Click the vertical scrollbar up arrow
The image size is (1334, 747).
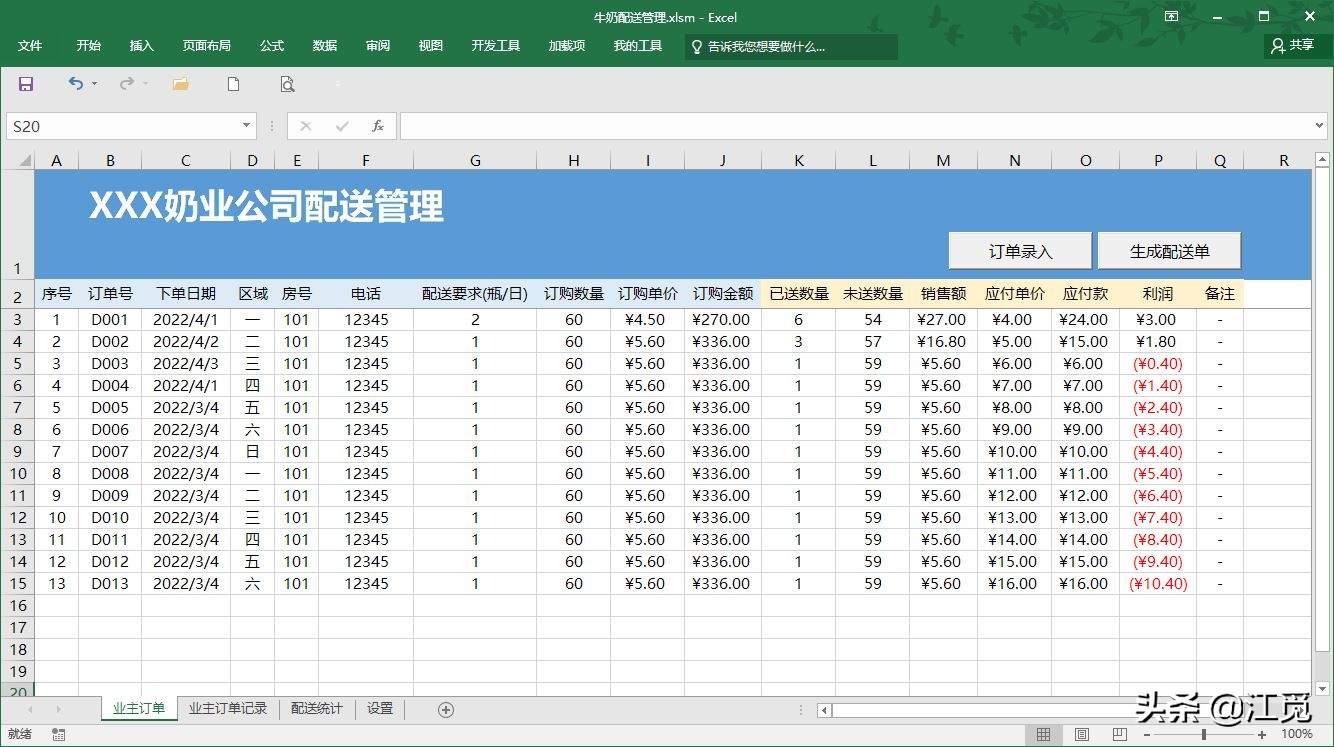tap(1323, 160)
